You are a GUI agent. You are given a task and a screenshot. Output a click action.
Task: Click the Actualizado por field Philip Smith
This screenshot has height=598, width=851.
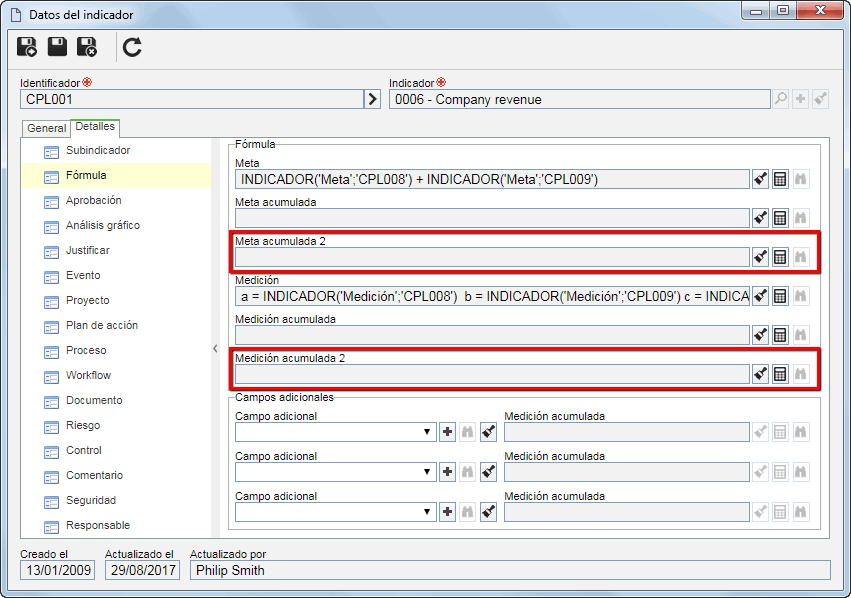(x=510, y=570)
